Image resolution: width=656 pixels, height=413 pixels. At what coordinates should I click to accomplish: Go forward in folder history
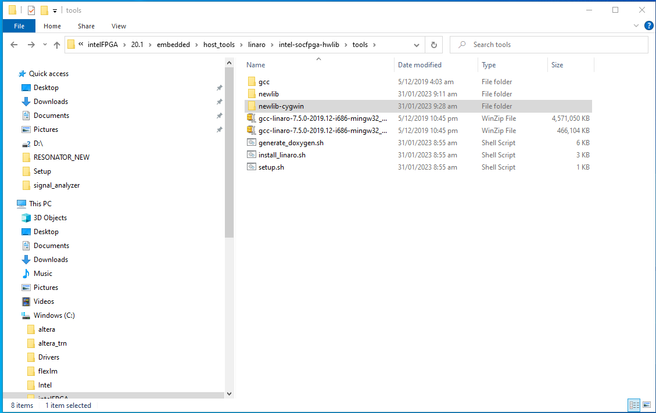point(31,45)
